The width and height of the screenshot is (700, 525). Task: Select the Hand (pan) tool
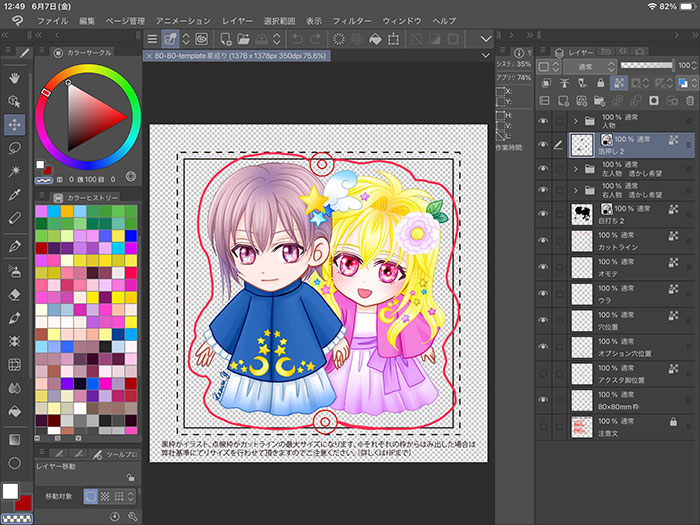click(15, 77)
